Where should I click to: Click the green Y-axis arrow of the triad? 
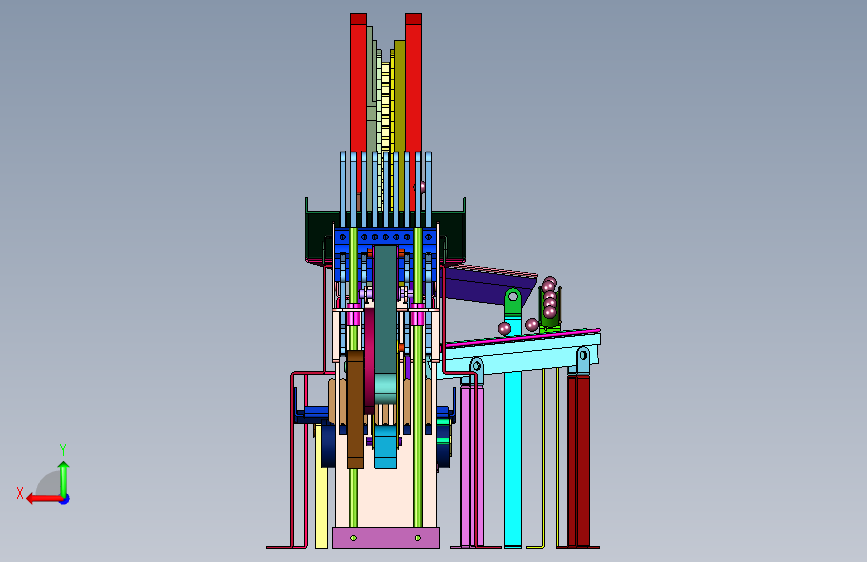point(64,478)
